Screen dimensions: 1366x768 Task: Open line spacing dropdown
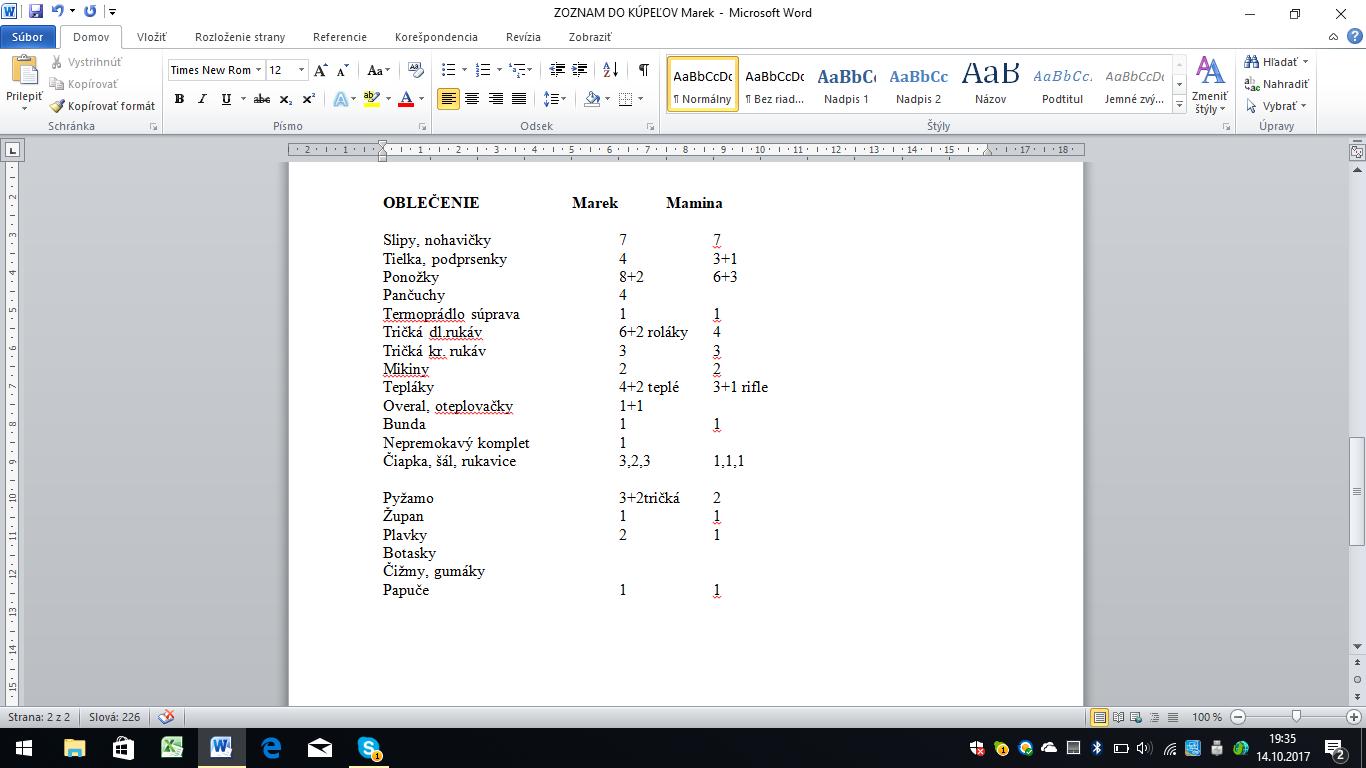pos(554,99)
